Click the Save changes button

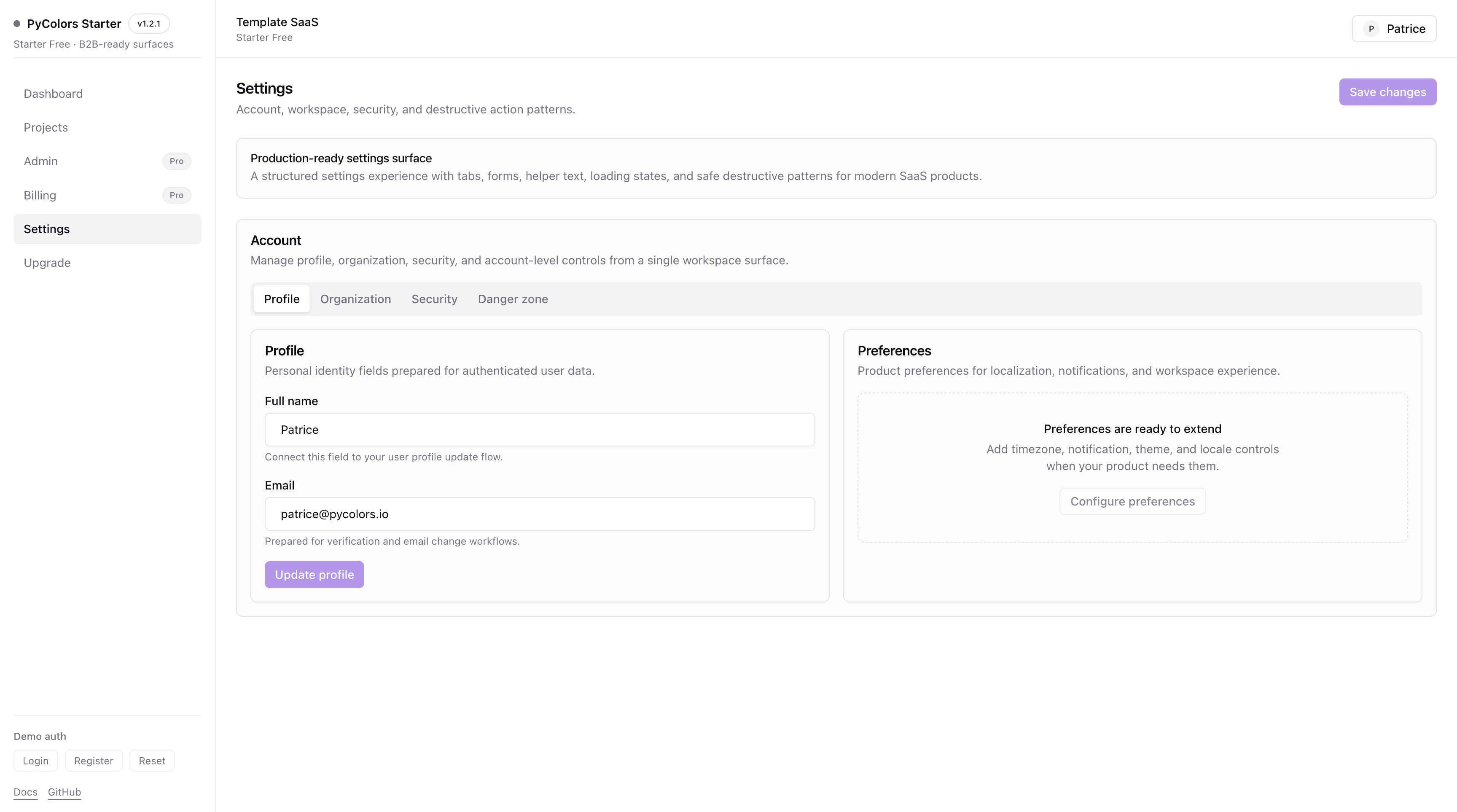(1388, 92)
